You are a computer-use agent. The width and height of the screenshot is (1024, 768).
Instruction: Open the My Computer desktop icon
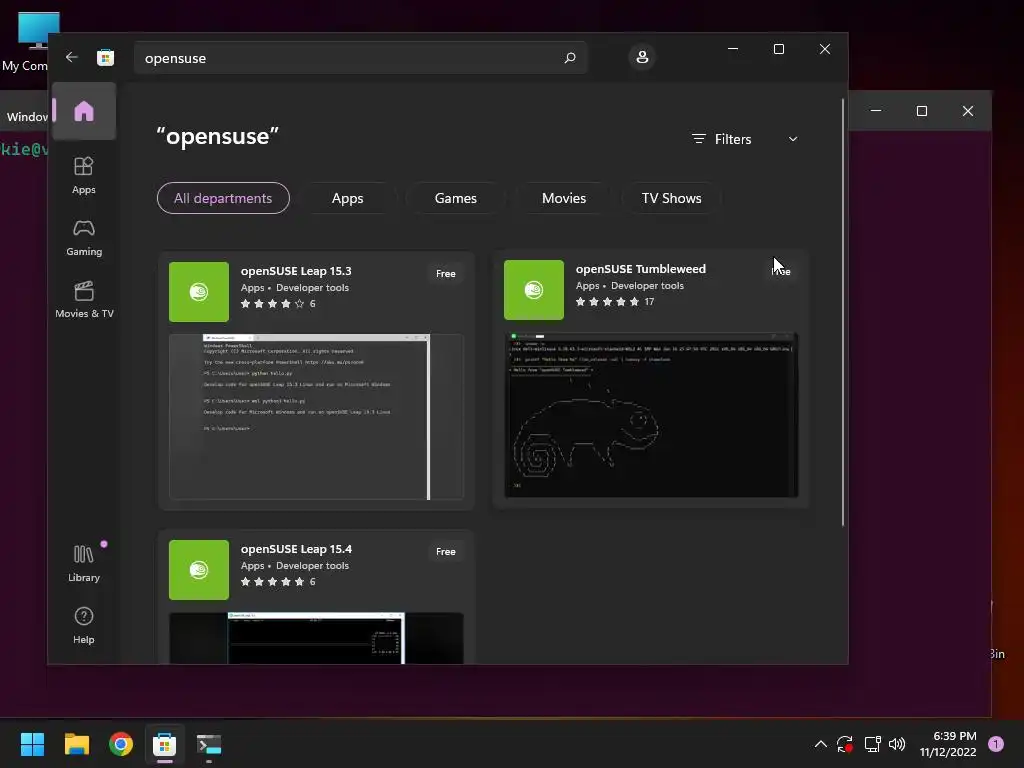[x=29, y=42]
